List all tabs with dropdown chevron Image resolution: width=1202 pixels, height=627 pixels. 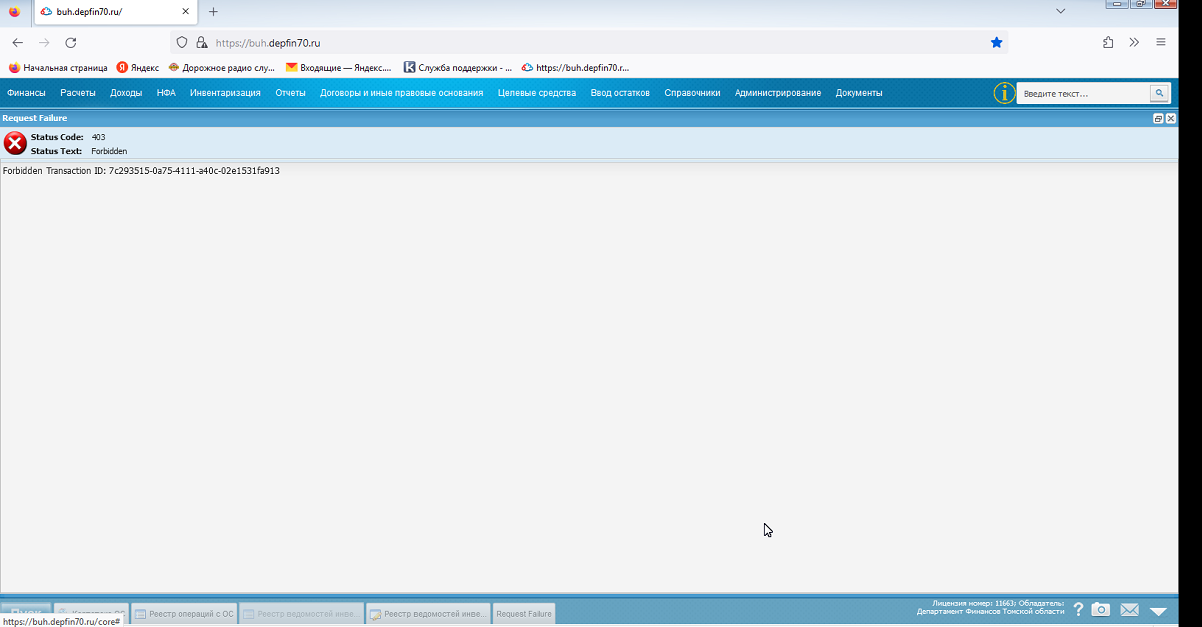1060,10
